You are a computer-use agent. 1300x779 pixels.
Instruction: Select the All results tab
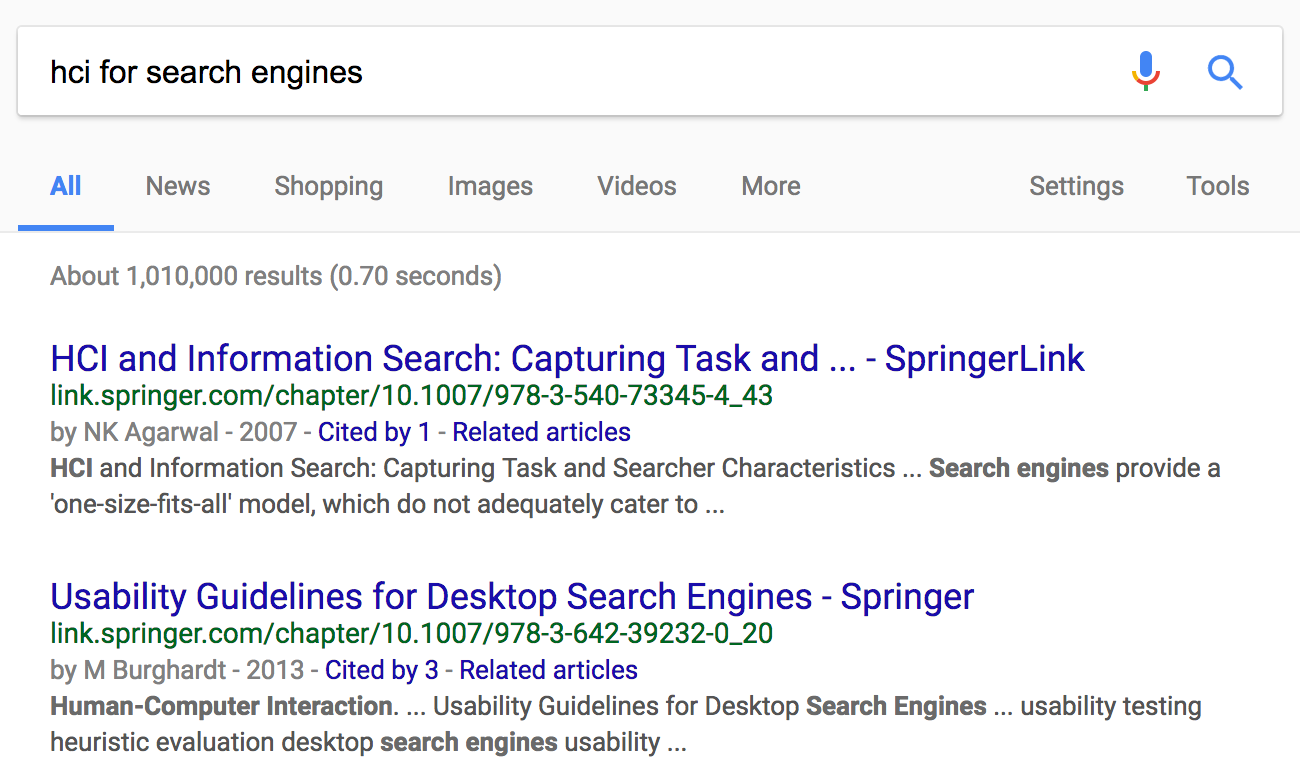click(x=66, y=186)
